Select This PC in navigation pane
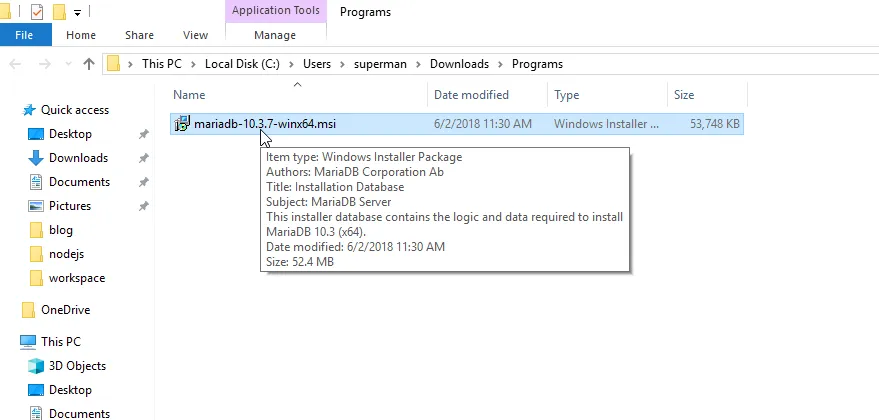Image resolution: width=879 pixels, height=420 pixels. pos(61,342)
